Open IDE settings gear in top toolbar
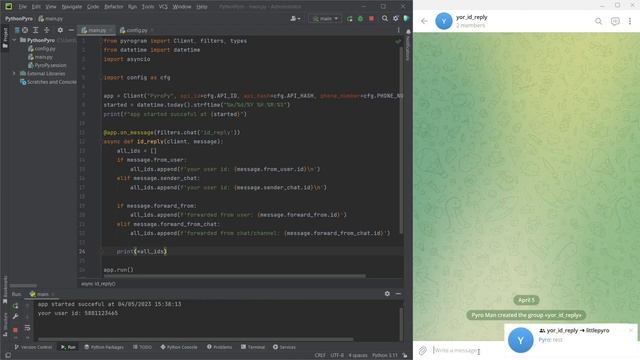Screen dimensions: 640x360 (x=396, y=18)
